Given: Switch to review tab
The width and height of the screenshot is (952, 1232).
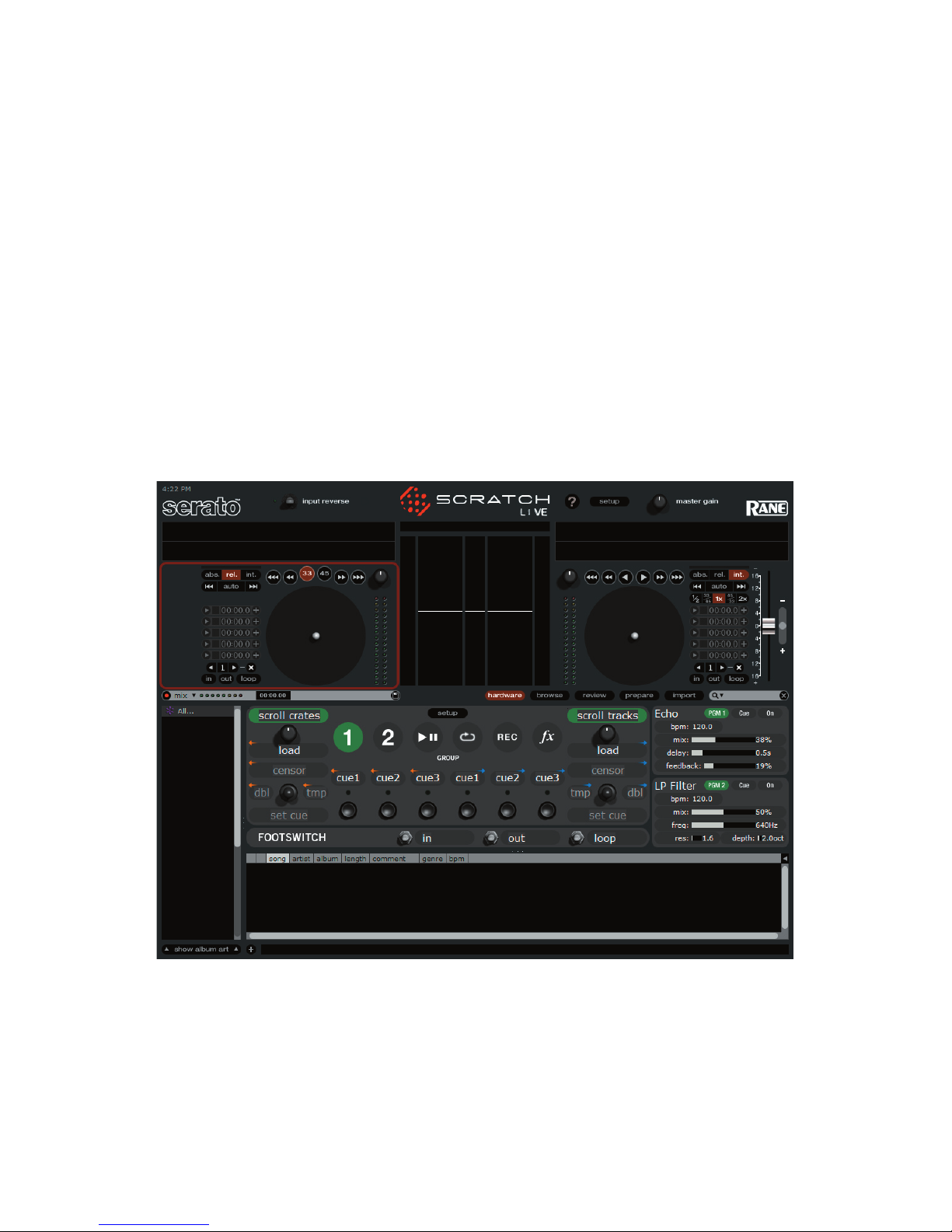Looking at the screenshot, I should [x=595, y=696].
